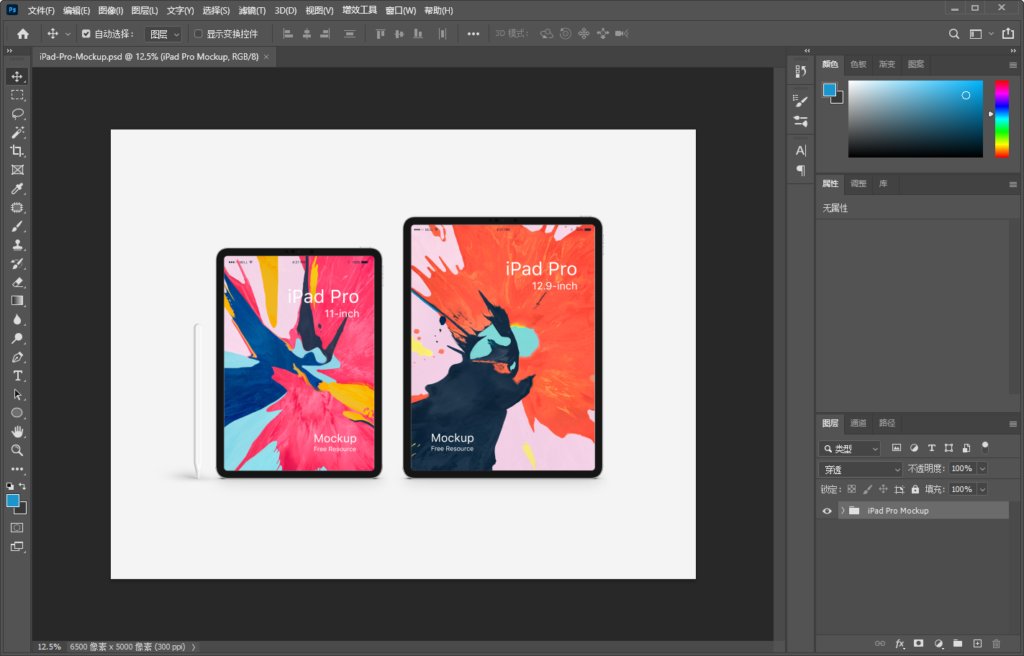Toggle lock all layer icon
This screenshot has height=656, width=1024.
[915, 489]
